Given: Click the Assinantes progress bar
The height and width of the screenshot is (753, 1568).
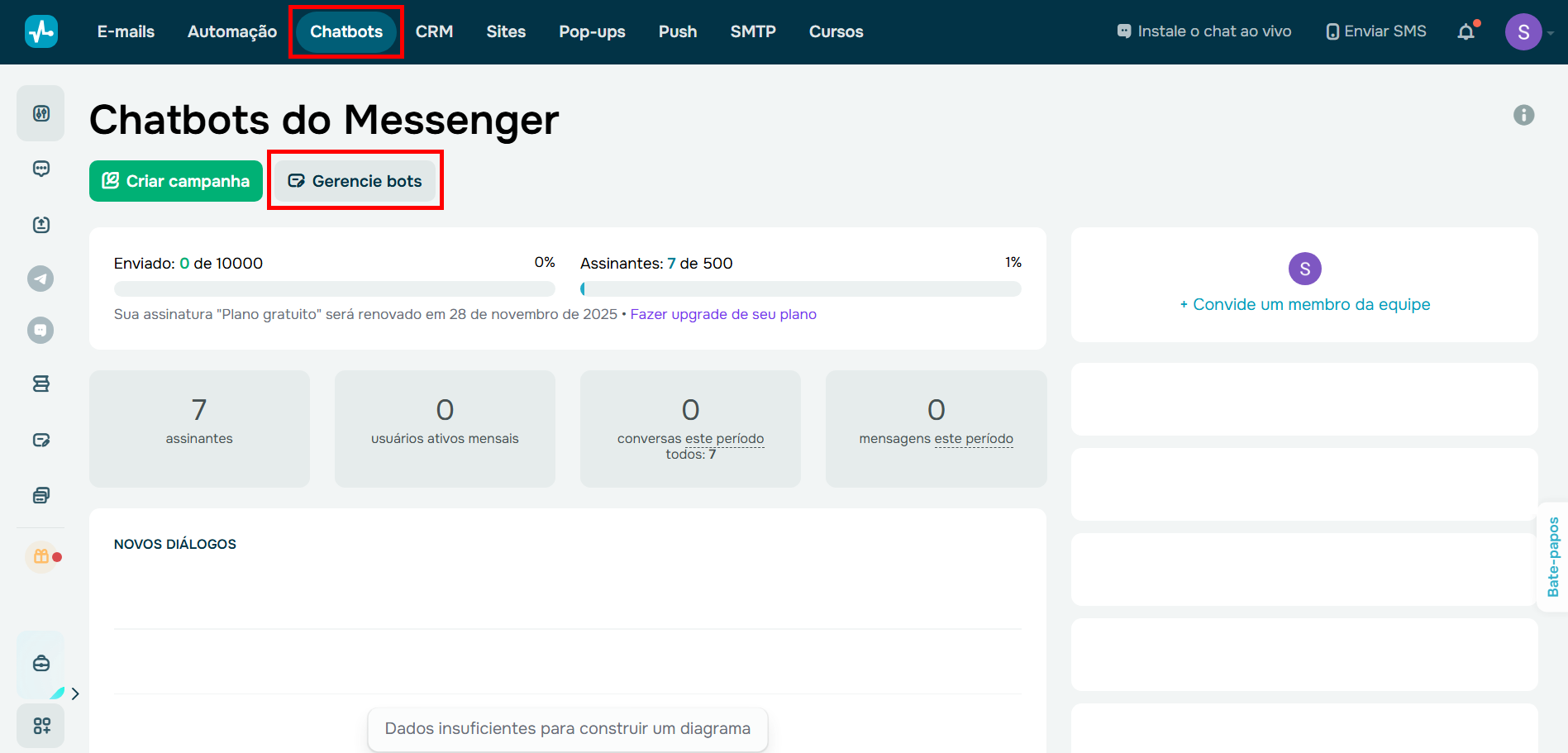Looking at the screenshot, I should (x=801, y=288).
